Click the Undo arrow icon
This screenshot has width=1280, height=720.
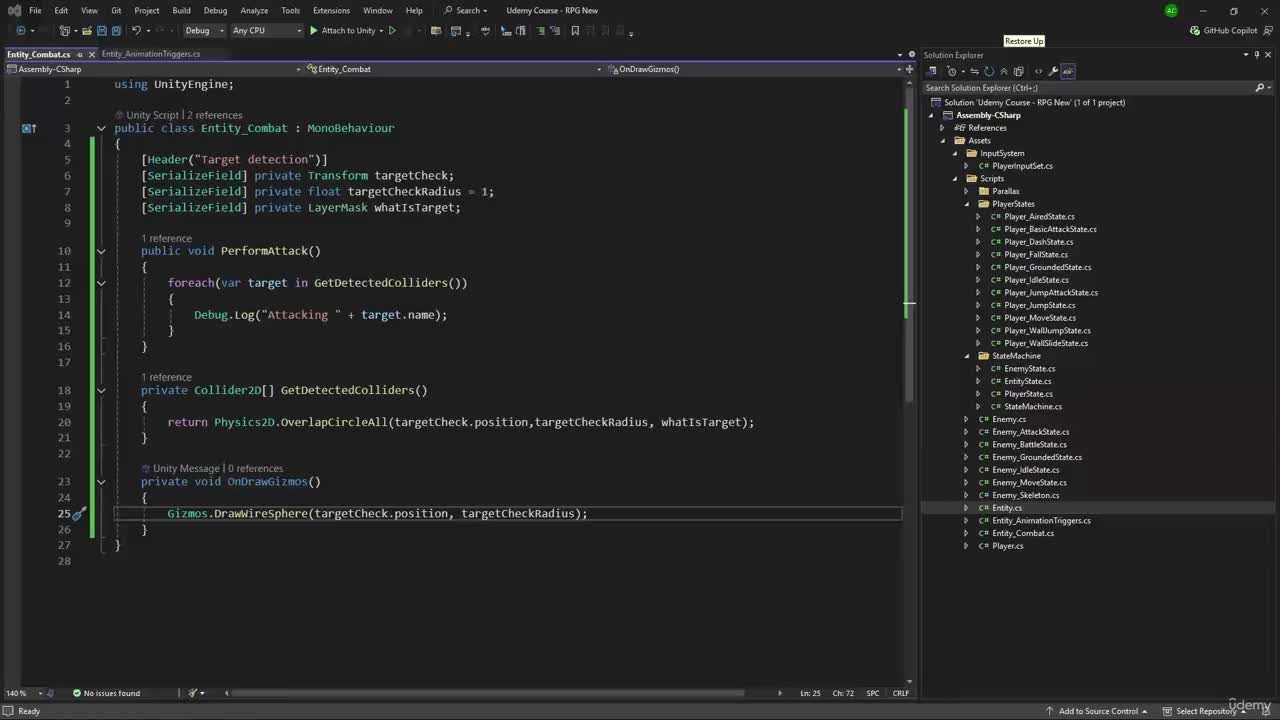(136, 31)
